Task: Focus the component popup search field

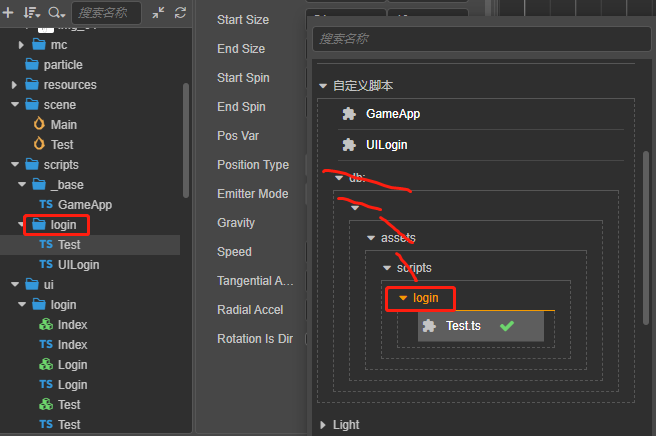Action: point(482,39)
